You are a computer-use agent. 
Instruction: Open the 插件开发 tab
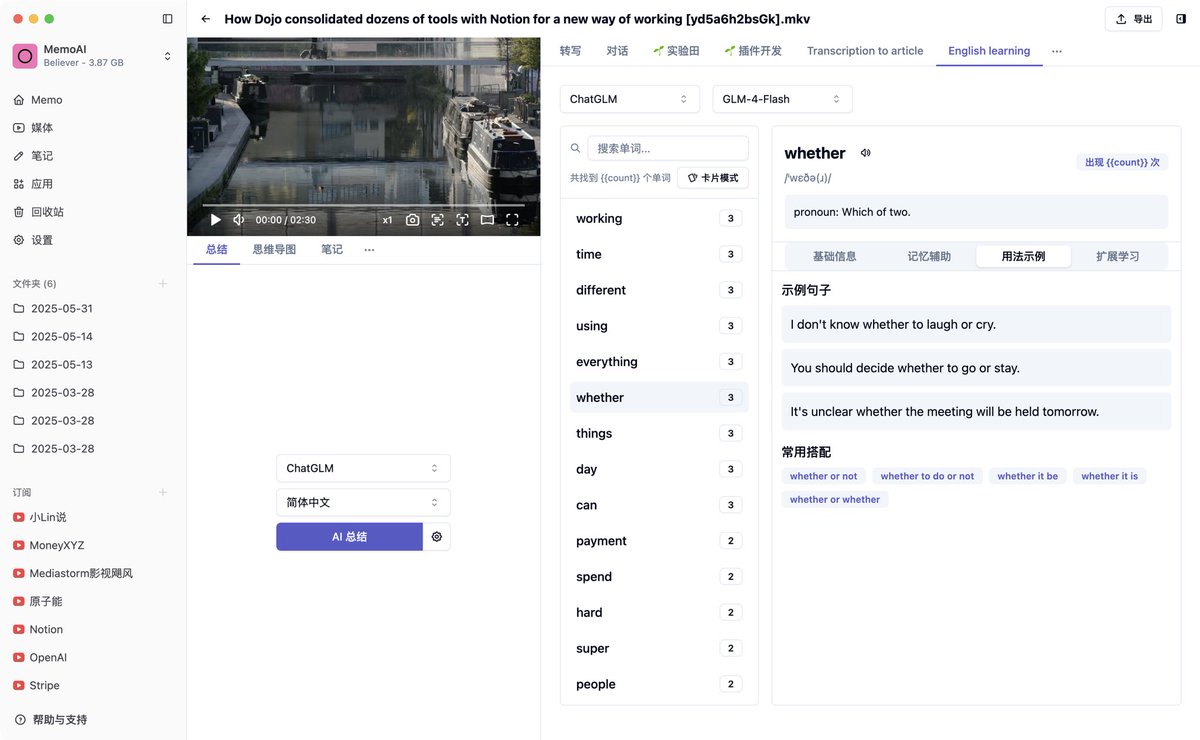coord(753,51)
